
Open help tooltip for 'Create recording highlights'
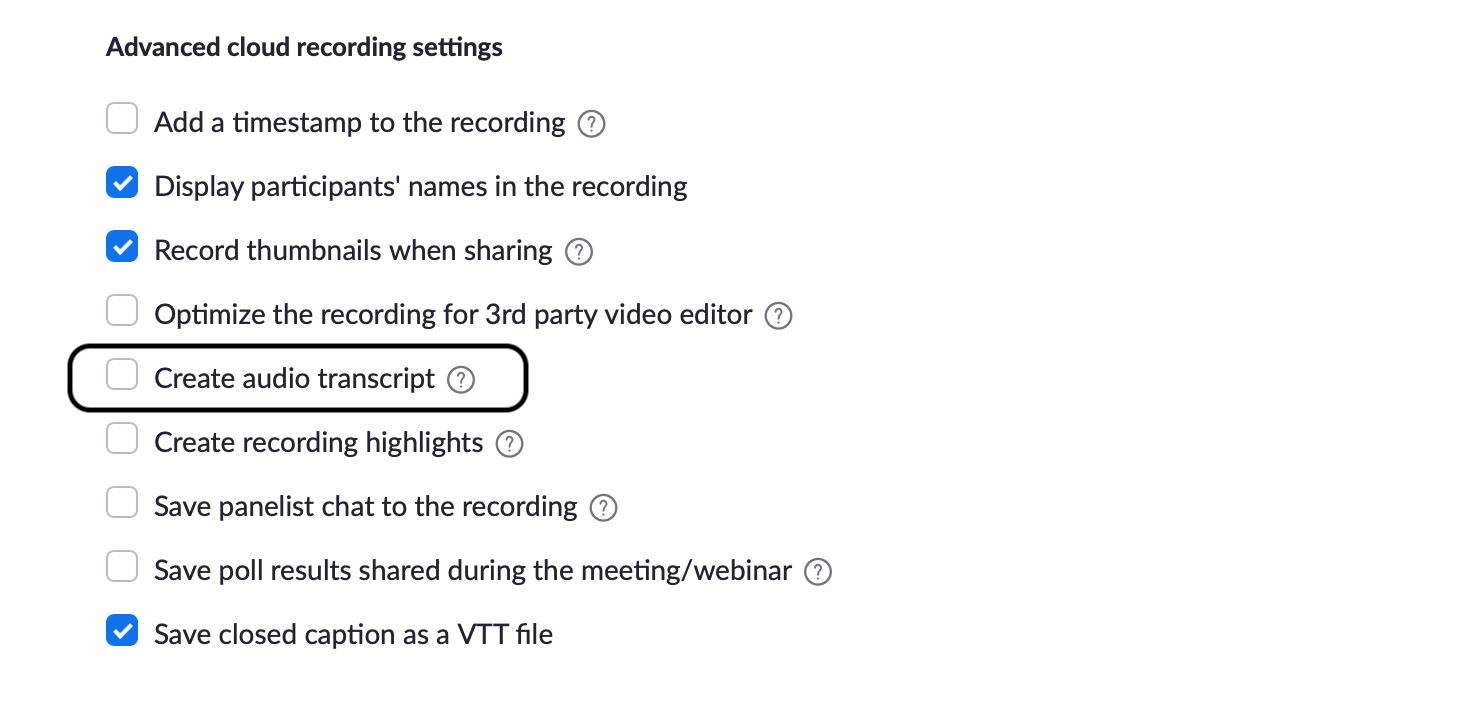pyautogui.click(x=509, y=444)
